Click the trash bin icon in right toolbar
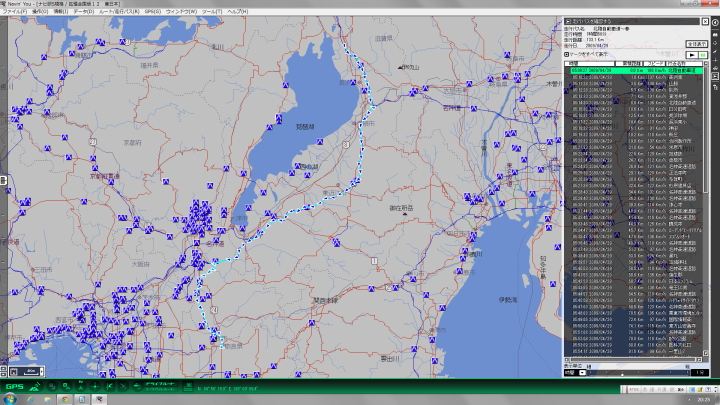This screenshot has height=405, width=720. pos(715,86)
